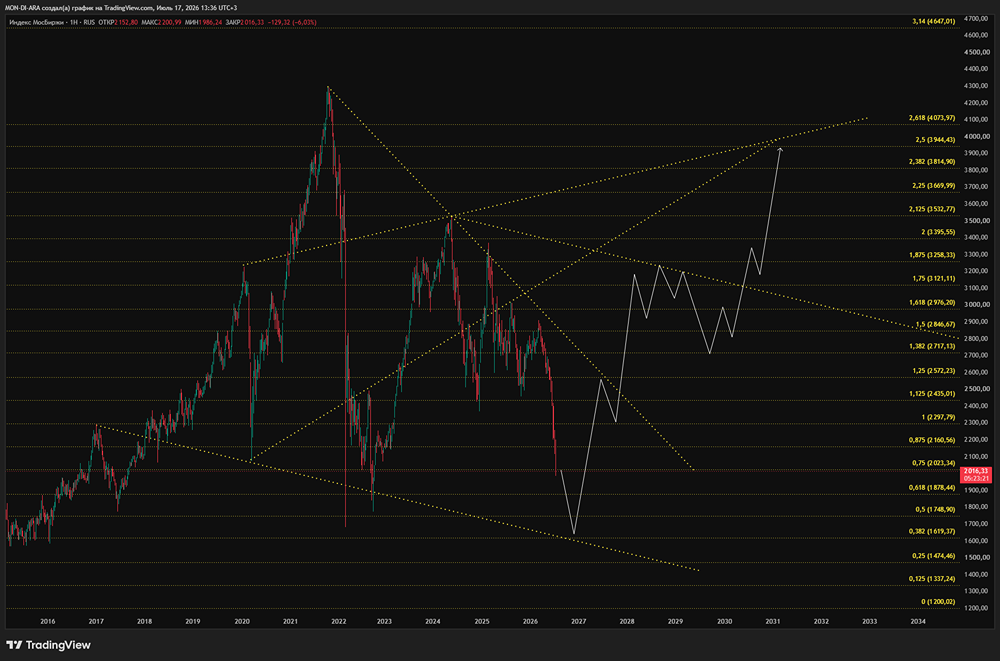Click the TradingView logo in bottom-left corner
The height and width of the screenshot is (661, 1000).
tap(48, 645)
